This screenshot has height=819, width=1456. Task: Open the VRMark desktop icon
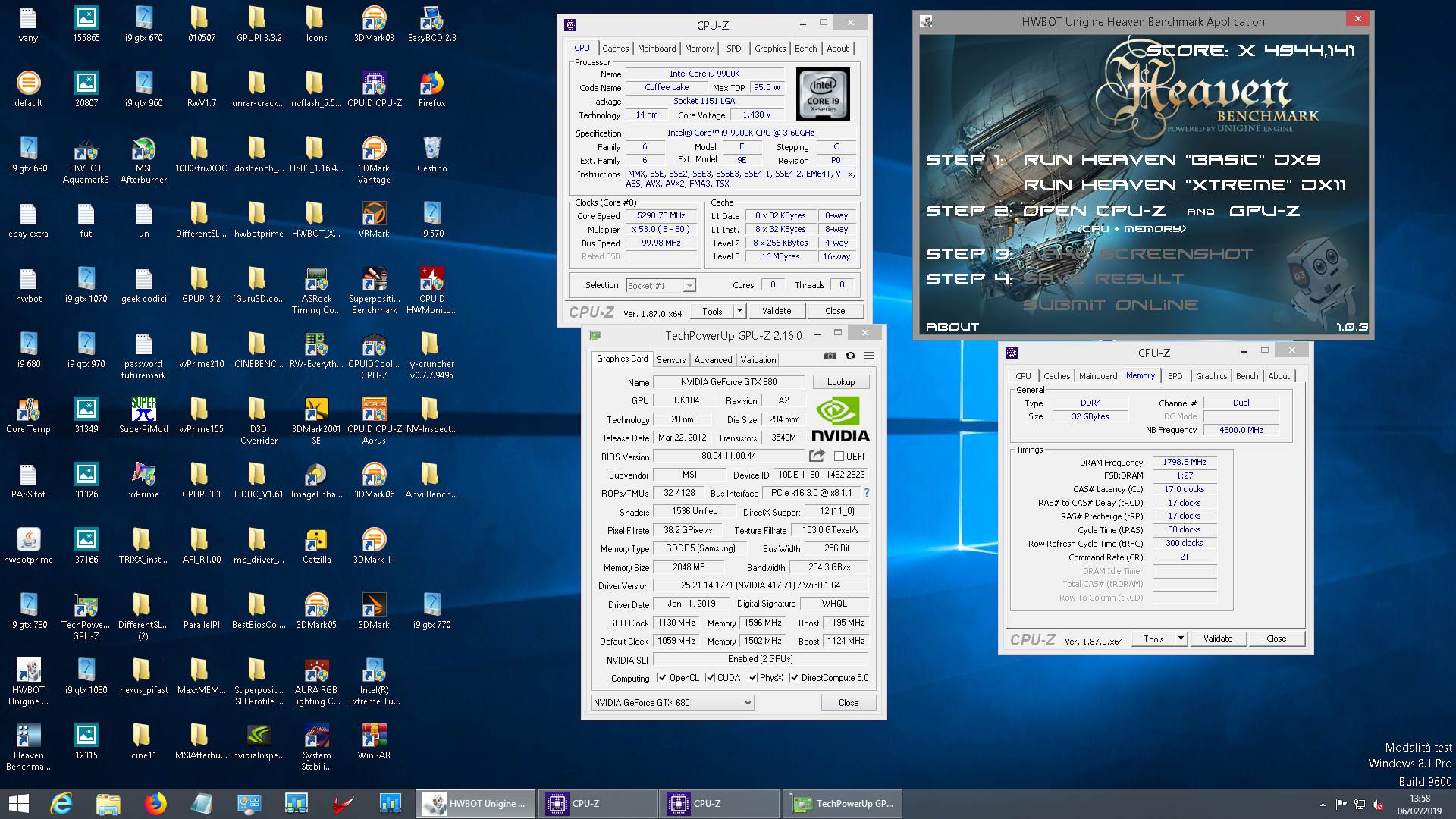click(374, 220)
